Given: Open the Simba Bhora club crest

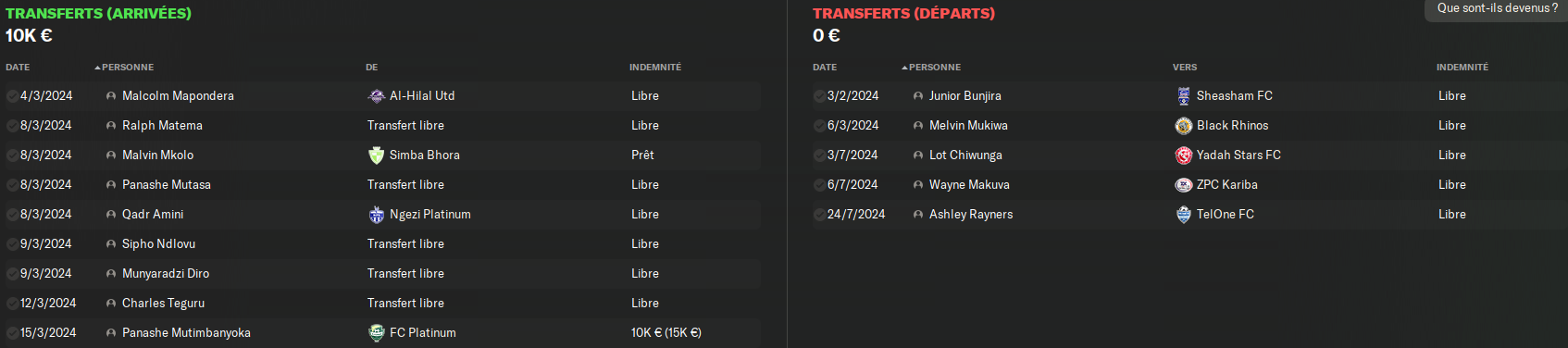Looking at the screenshot, I should pyautogui.click(x=376, y=155).
